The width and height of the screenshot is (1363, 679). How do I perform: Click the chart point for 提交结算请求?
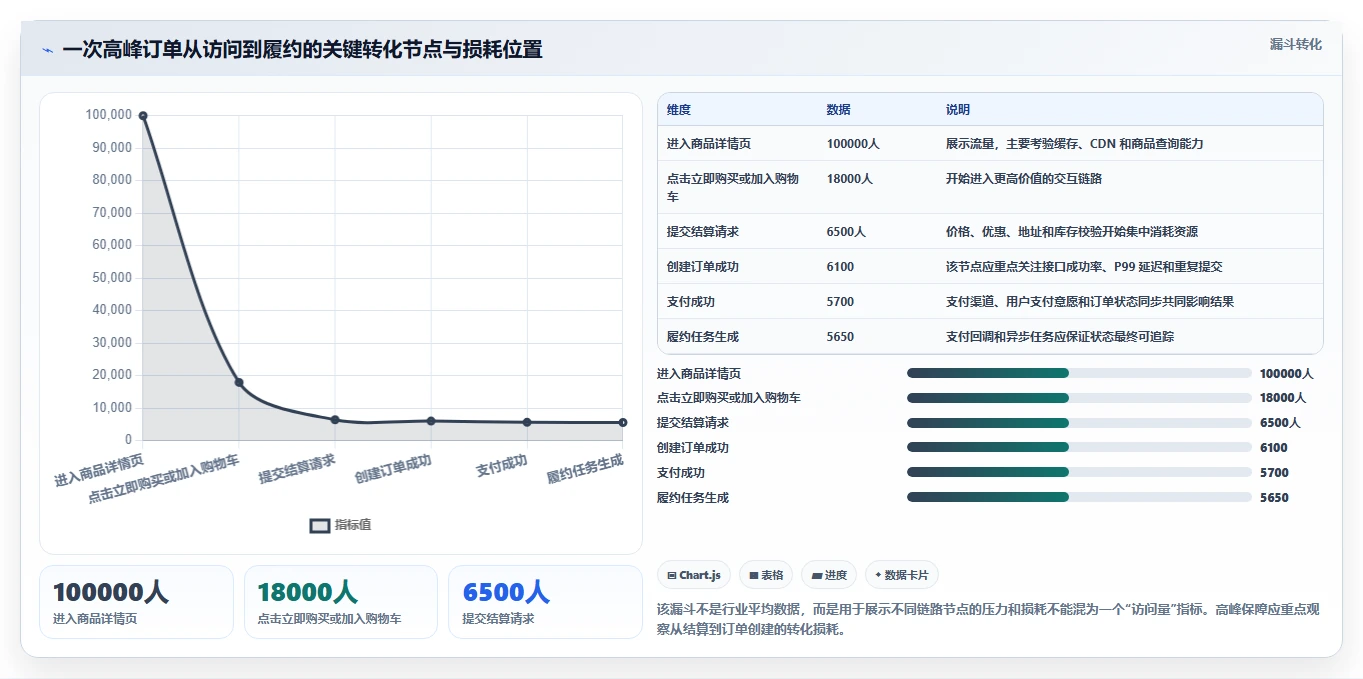pos(335,420)
